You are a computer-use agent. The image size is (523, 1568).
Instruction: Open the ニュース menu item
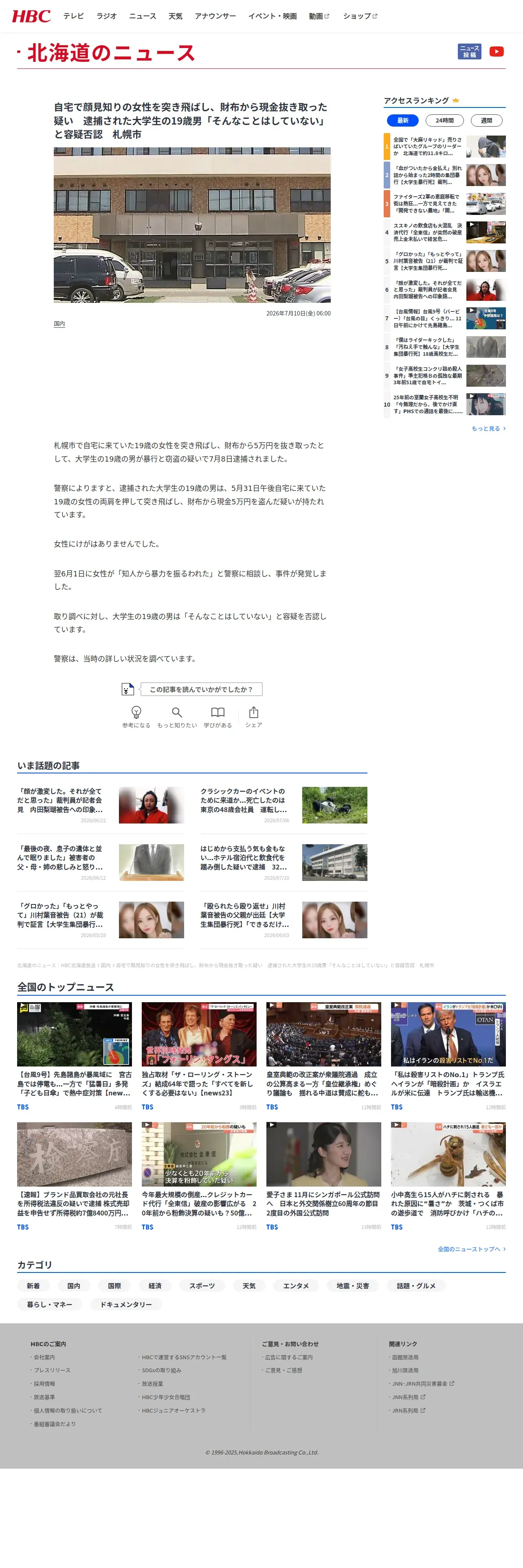point(143,16)
